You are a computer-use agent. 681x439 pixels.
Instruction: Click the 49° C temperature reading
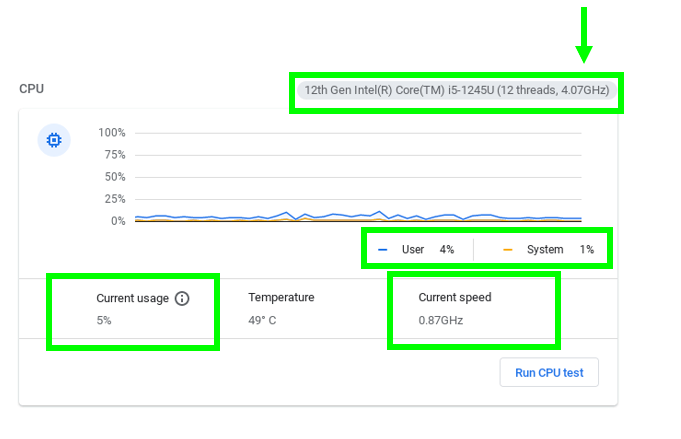pos(262,320)
